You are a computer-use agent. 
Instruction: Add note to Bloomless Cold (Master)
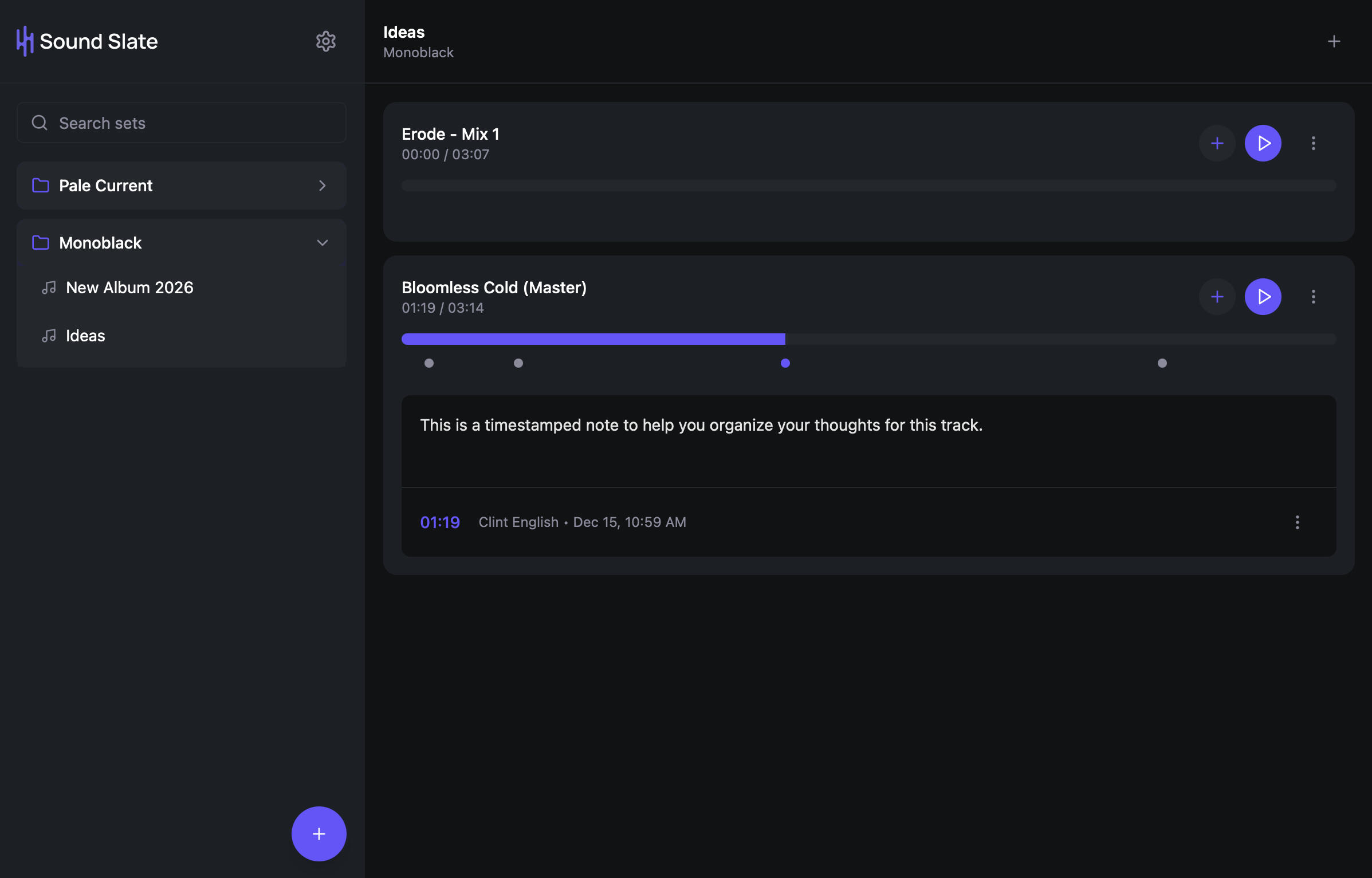tap(1217, 297)
